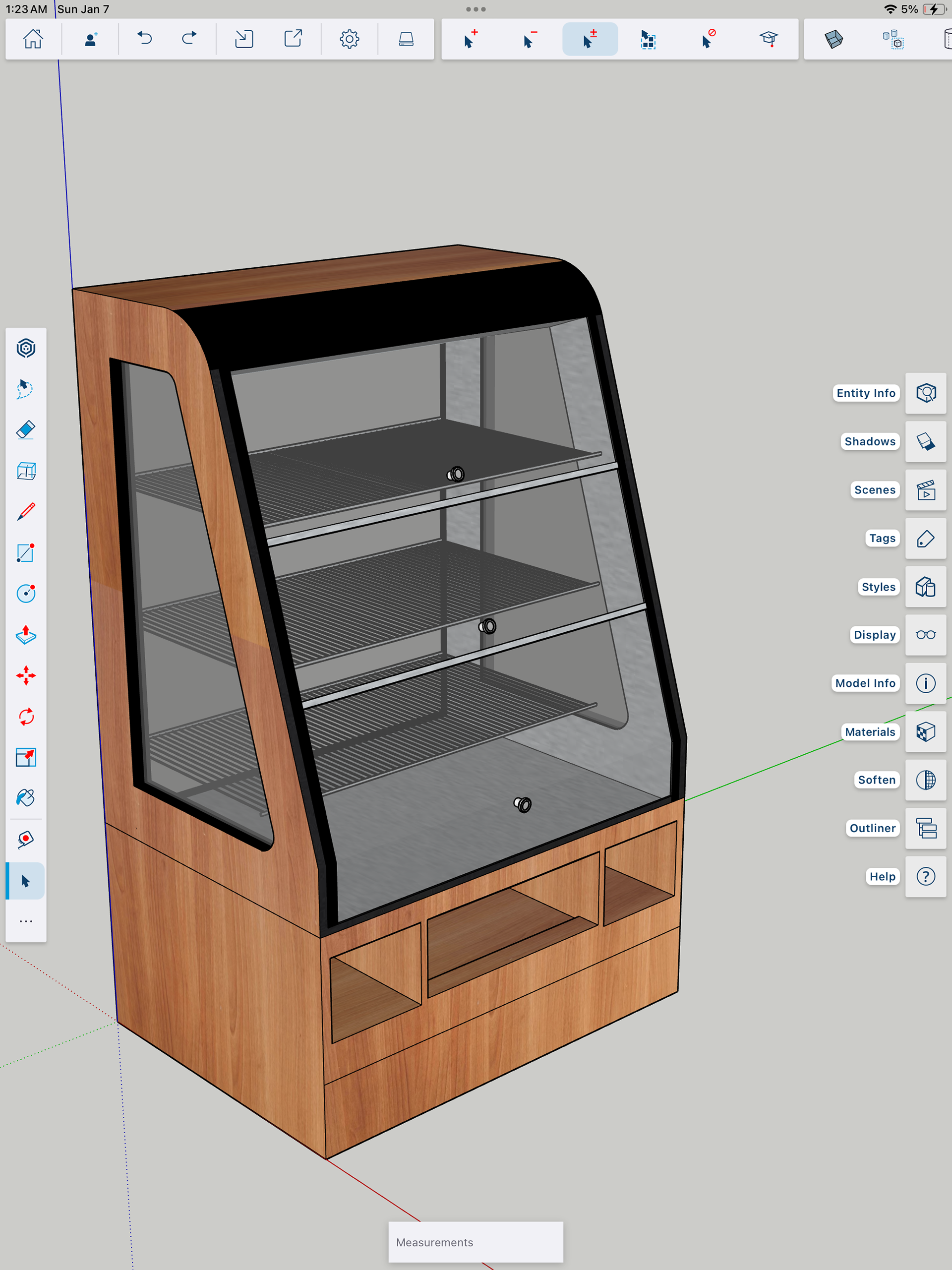952x1270 pixels.
Task: Select the Rotate tool
Action: pos(26,717)
